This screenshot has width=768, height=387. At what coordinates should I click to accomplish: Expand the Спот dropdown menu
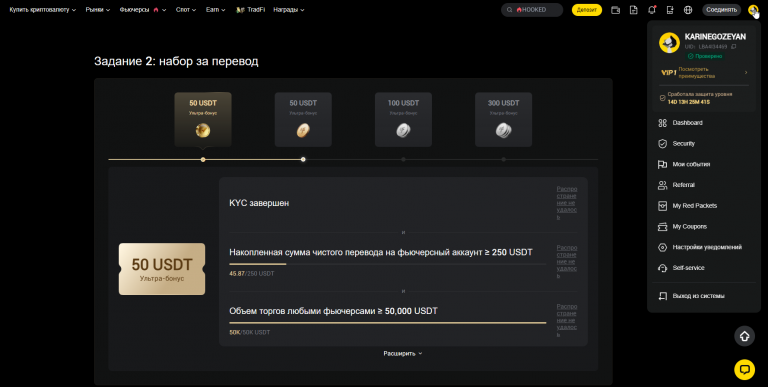[x=186, y=10]
